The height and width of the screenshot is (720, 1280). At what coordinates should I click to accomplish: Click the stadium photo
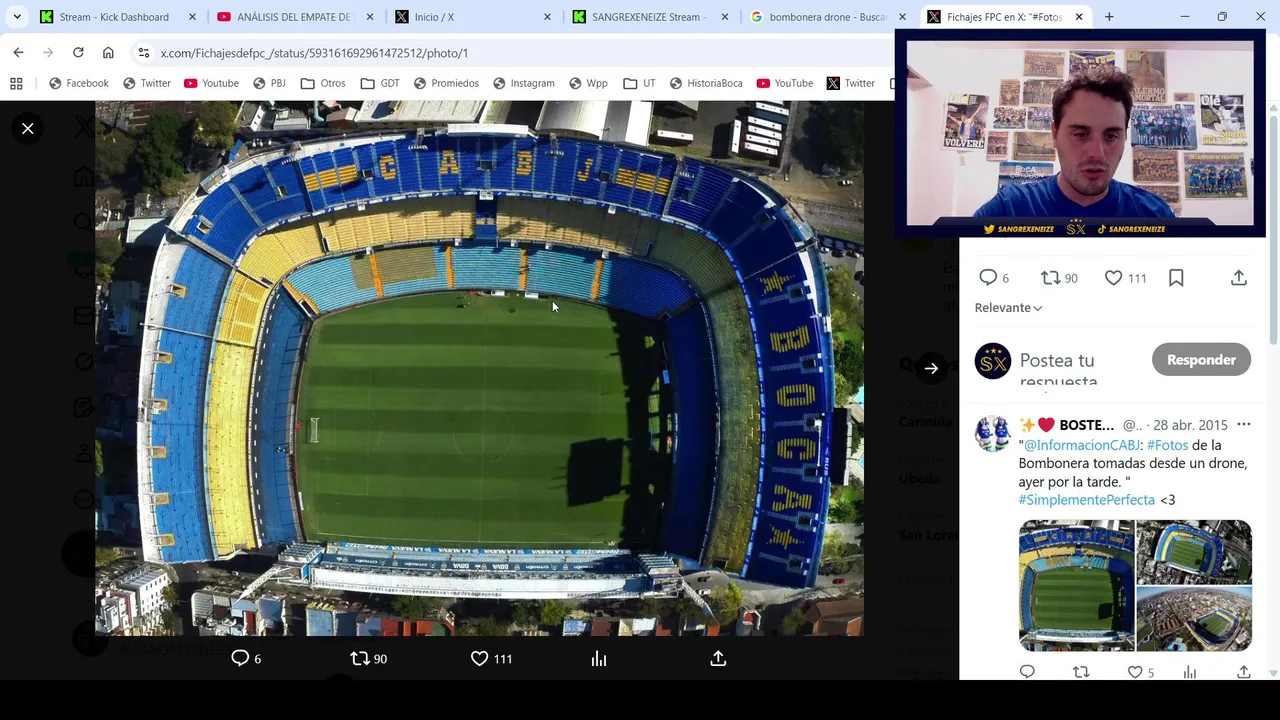479,368
